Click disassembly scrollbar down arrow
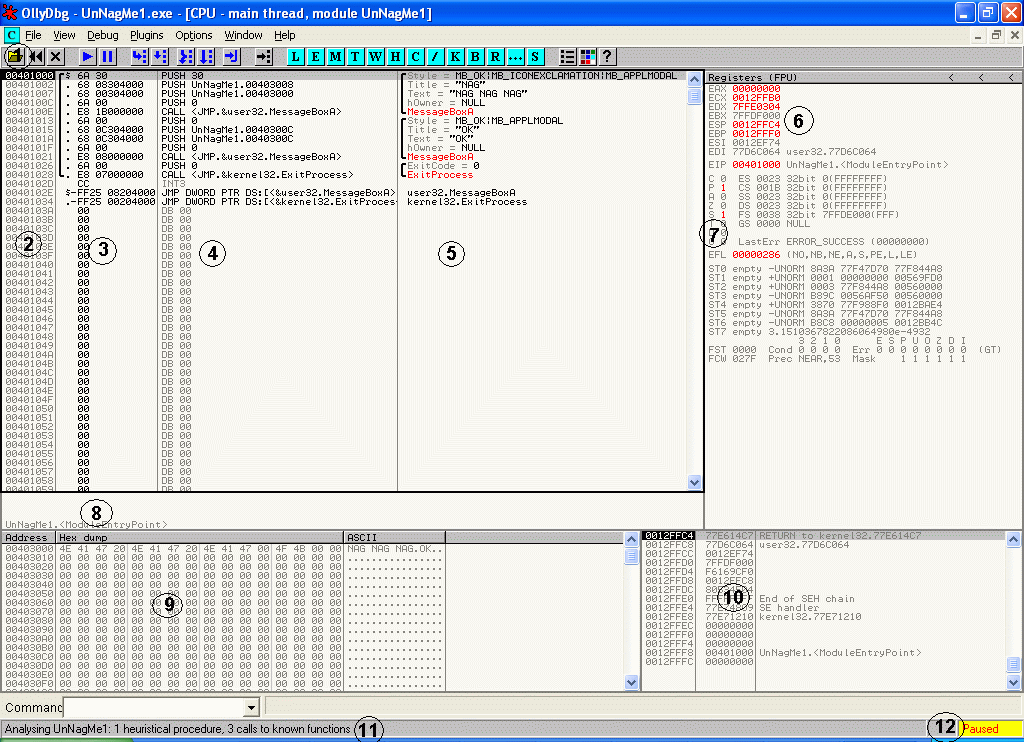1024x742 pixels. [694, 483]
